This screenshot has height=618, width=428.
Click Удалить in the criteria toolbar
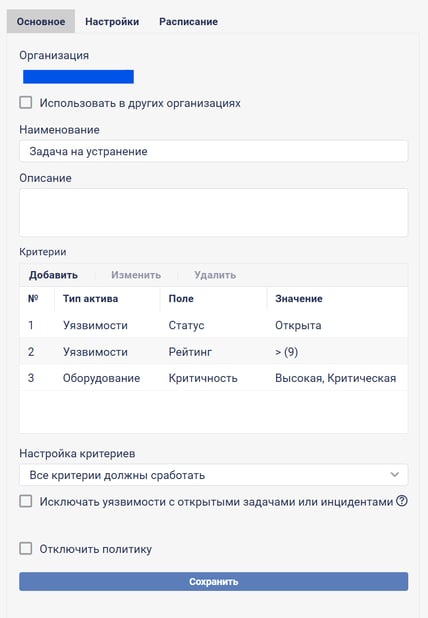[215, 275]
